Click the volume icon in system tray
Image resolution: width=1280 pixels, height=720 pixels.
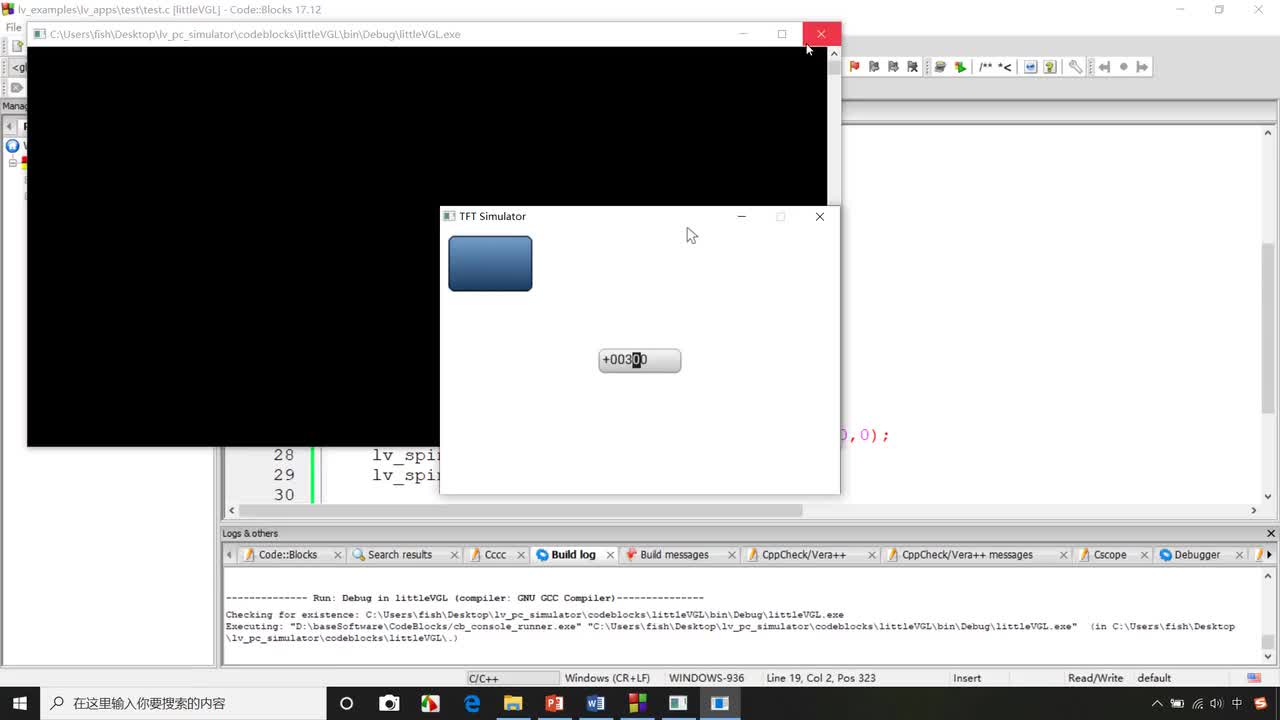point(1216,704)
